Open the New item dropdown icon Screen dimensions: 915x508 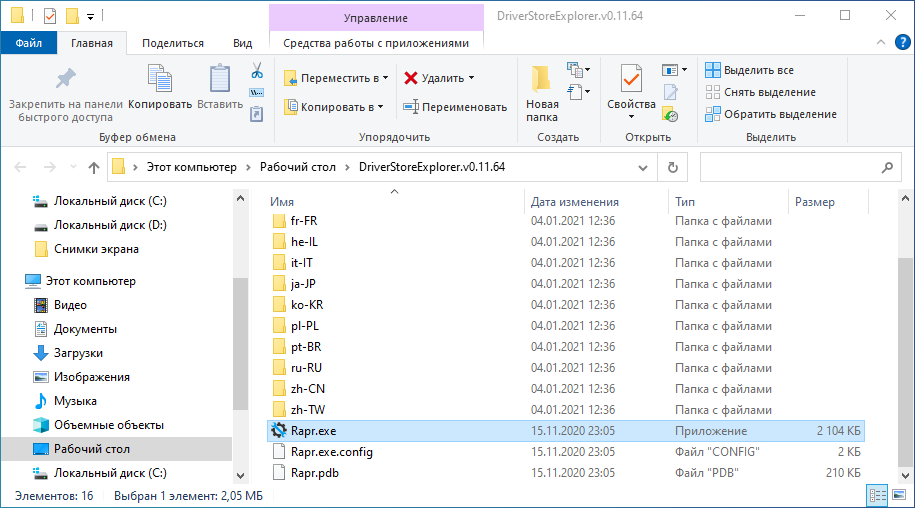click(x=578, y=70)
